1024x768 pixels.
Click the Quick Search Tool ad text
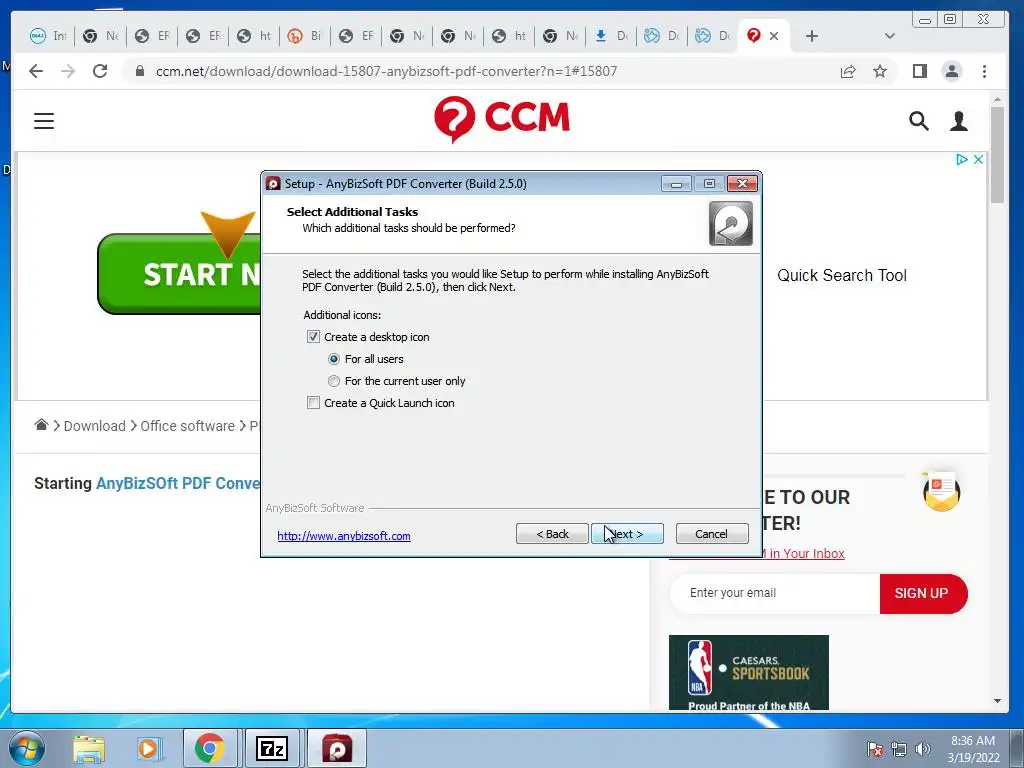(x=842, y=276)
